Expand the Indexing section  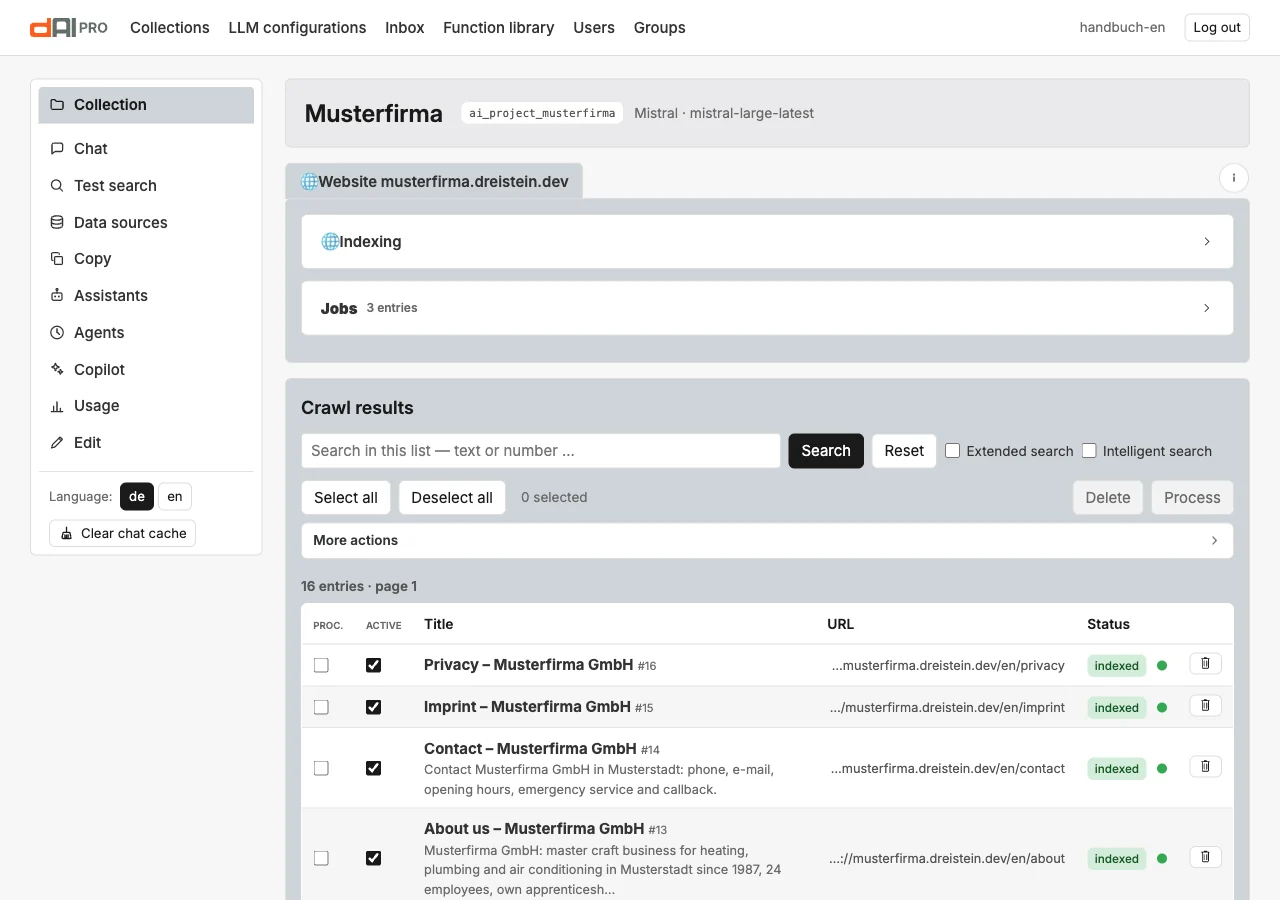click(x=767, y=241)
